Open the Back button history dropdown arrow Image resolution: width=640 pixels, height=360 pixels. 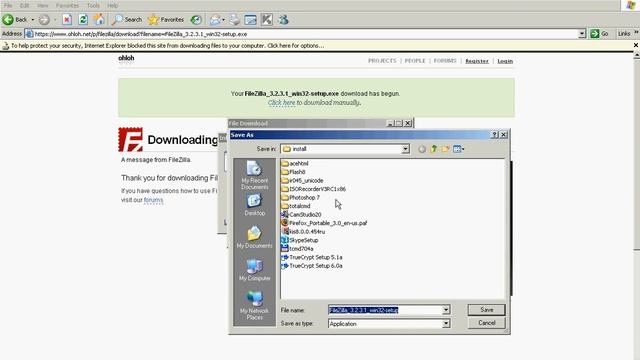(33, 20)
